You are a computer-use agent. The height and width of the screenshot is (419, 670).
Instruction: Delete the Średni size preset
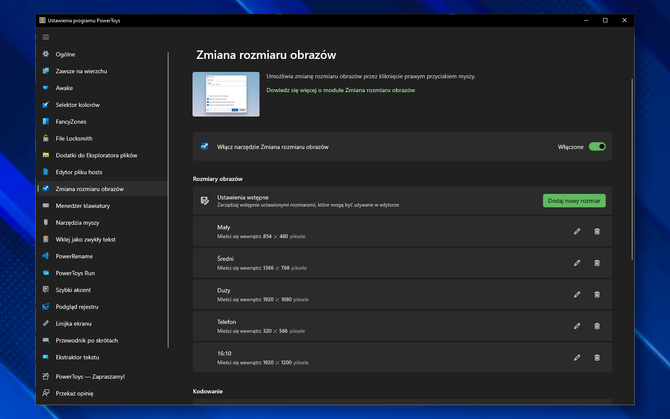(x=597, y=263)
